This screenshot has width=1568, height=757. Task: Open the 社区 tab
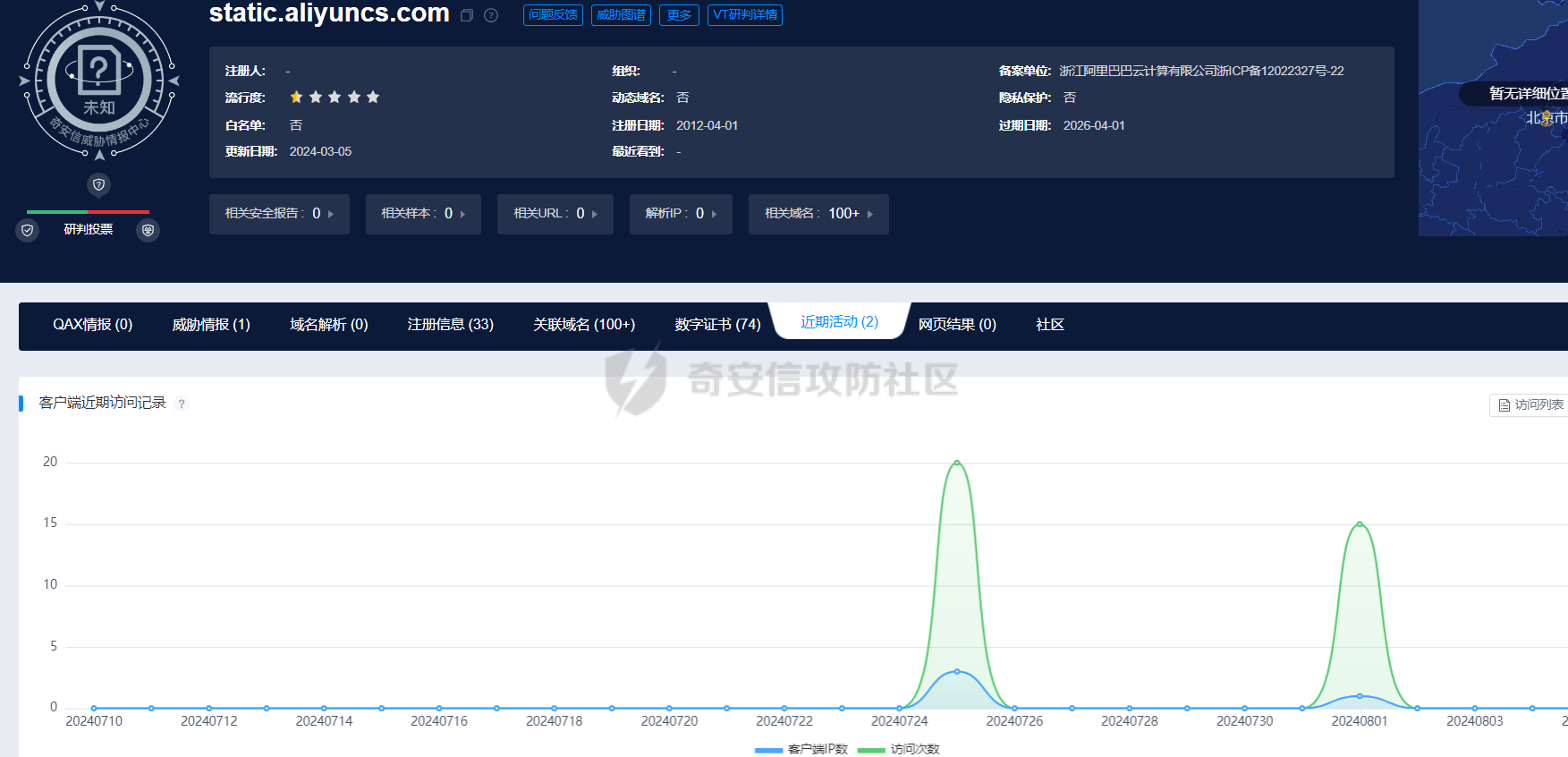1050,325
